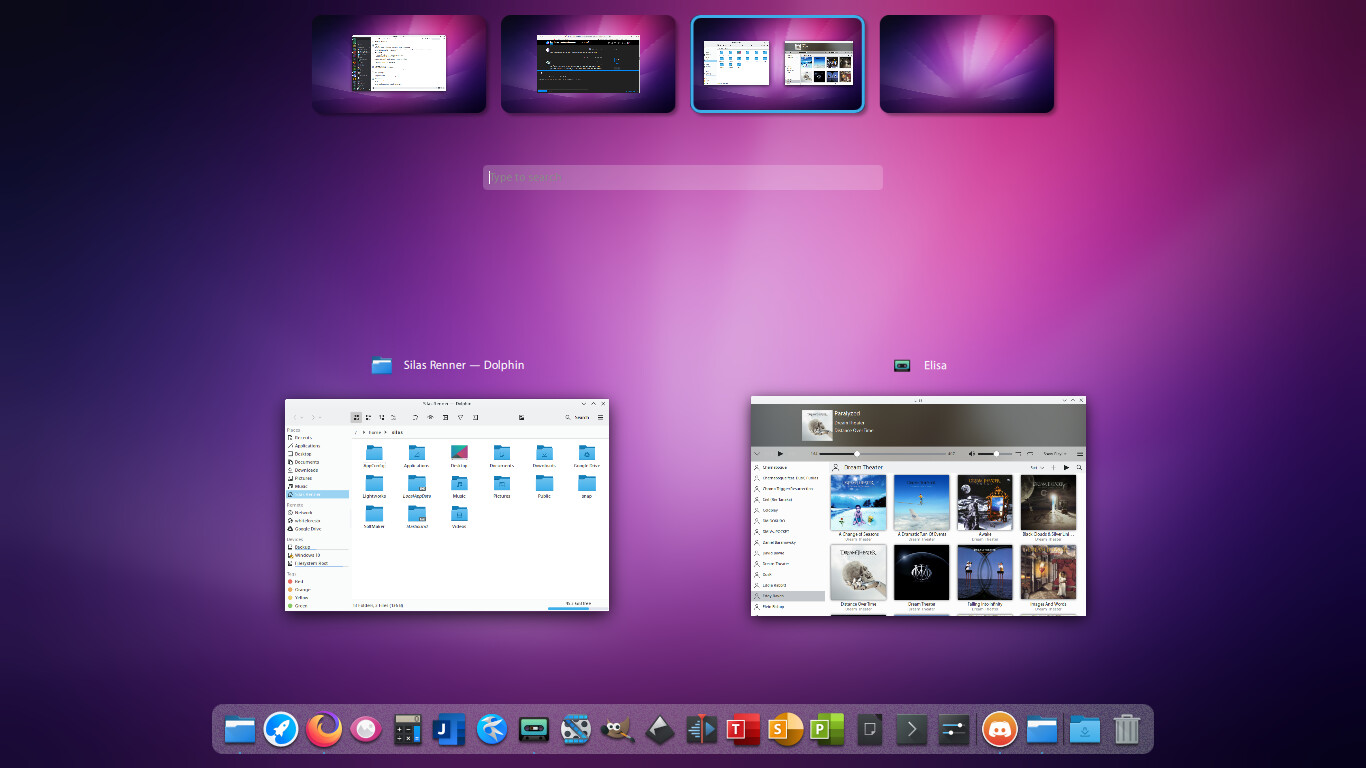The width and height of the screenshot is (1366, 768).
Task: Launch the red T TextMaker icon
Action: (740, 730)
